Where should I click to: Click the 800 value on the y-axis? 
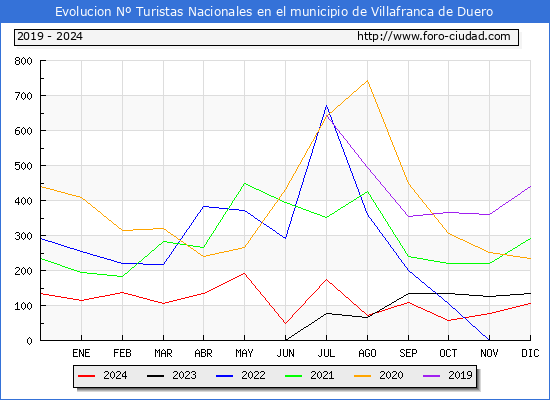pyautogui.click(x=23, y=61)
